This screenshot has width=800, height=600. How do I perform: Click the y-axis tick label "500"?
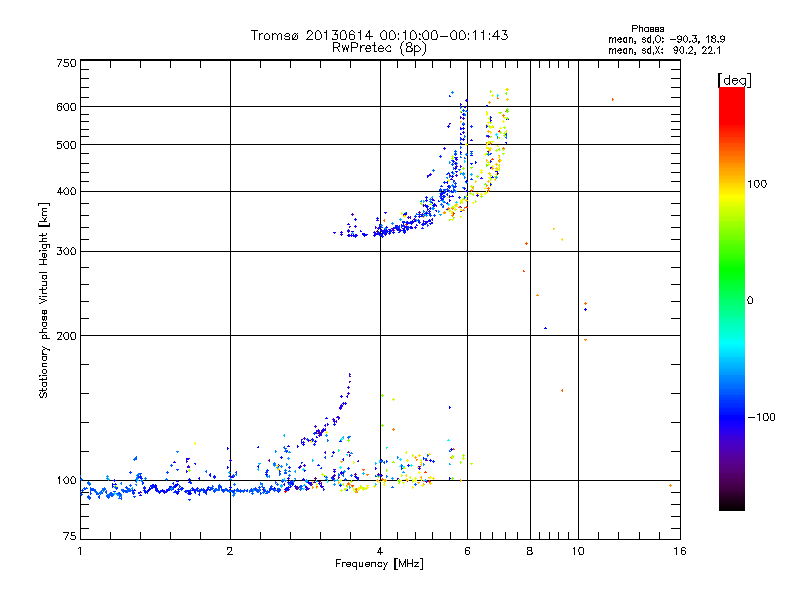(x=67, y=145)
